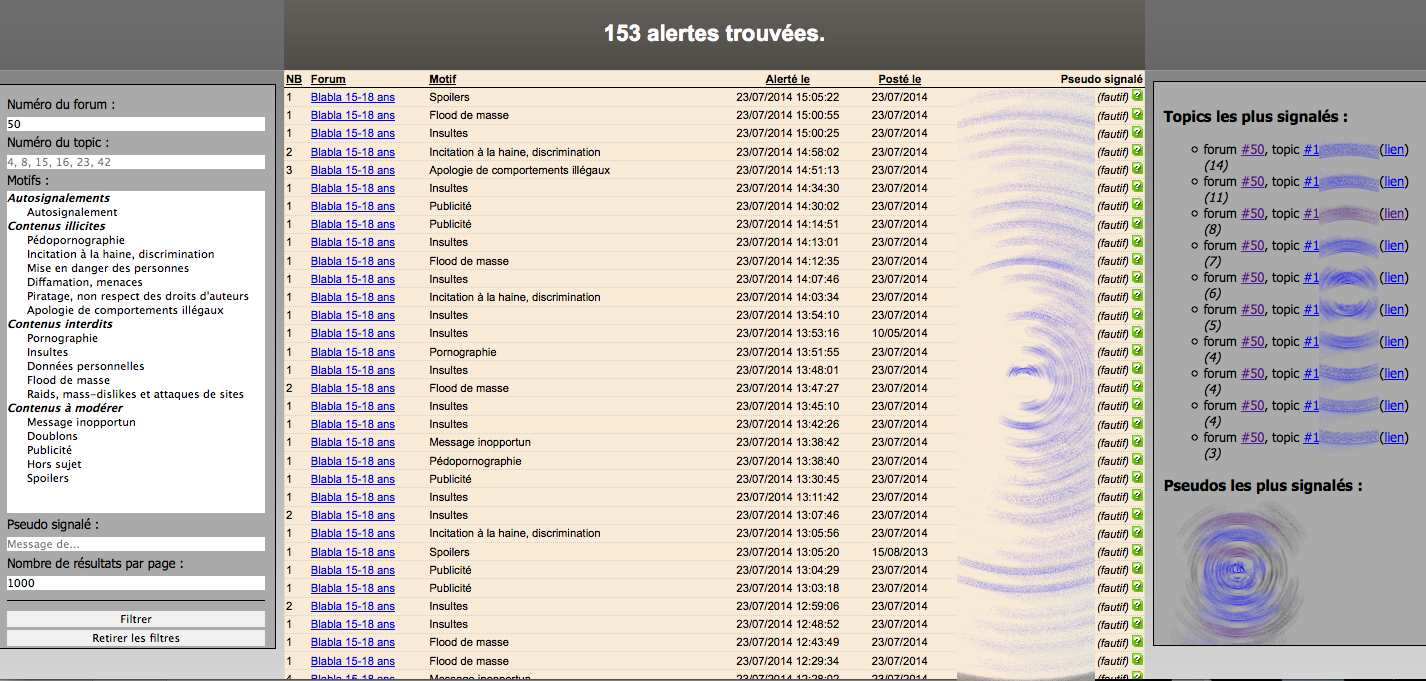Sort alerts by the 'Alerté le' column
The image size is (1426, 681).
click(787, 79)
